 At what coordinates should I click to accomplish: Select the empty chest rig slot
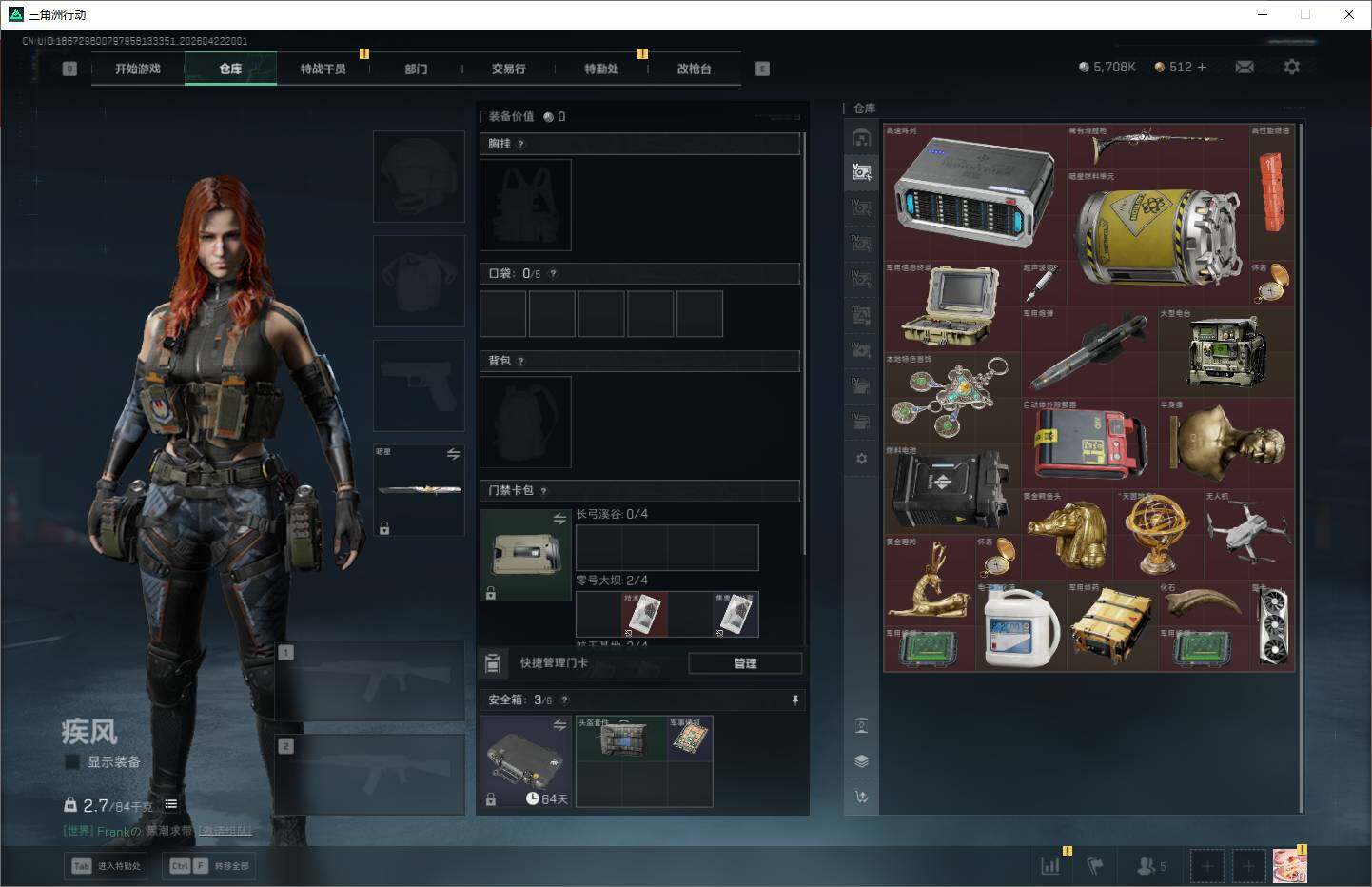525,205
